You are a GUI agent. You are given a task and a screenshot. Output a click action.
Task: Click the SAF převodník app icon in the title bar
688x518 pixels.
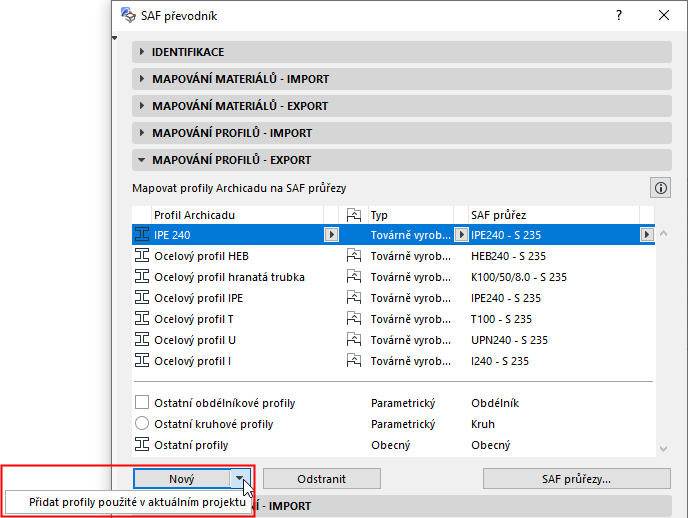tap(128, 15)
